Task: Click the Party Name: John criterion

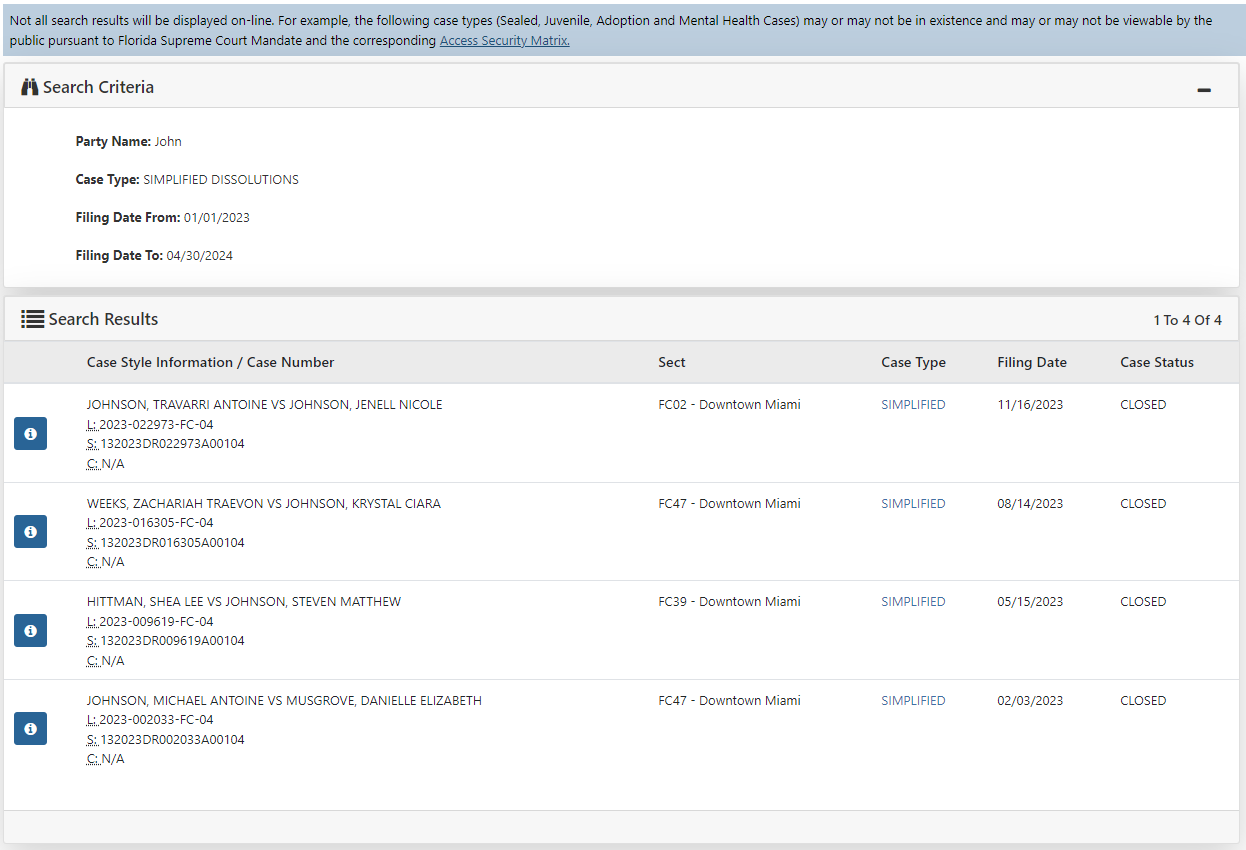Action: coord(129,142)
